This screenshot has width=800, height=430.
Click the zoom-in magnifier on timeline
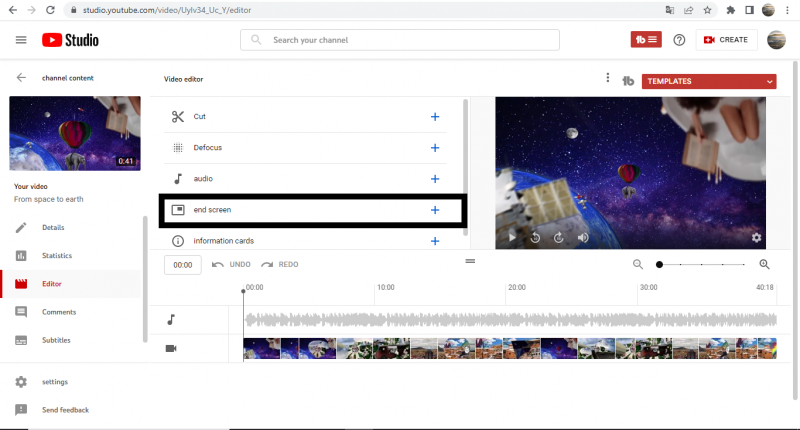[x=765, y=265]
